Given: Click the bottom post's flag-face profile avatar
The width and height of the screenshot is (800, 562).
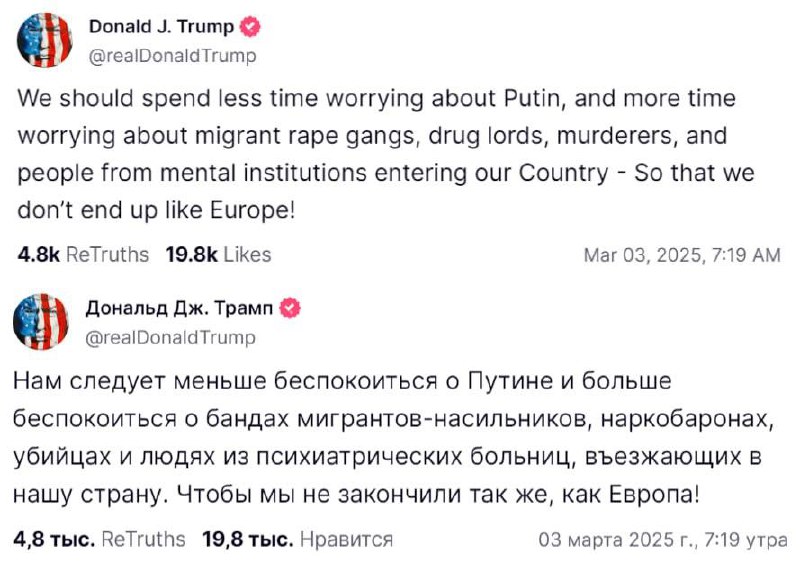Looking at the screenshot, I should (42, 321).
